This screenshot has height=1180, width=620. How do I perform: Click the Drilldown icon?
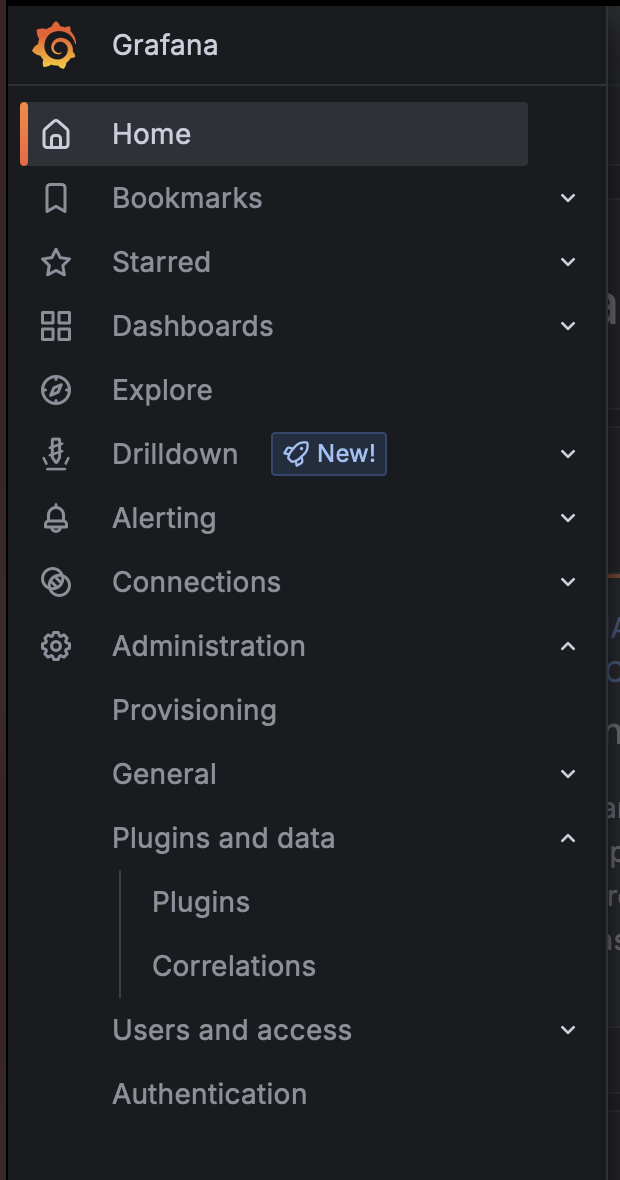56,454
